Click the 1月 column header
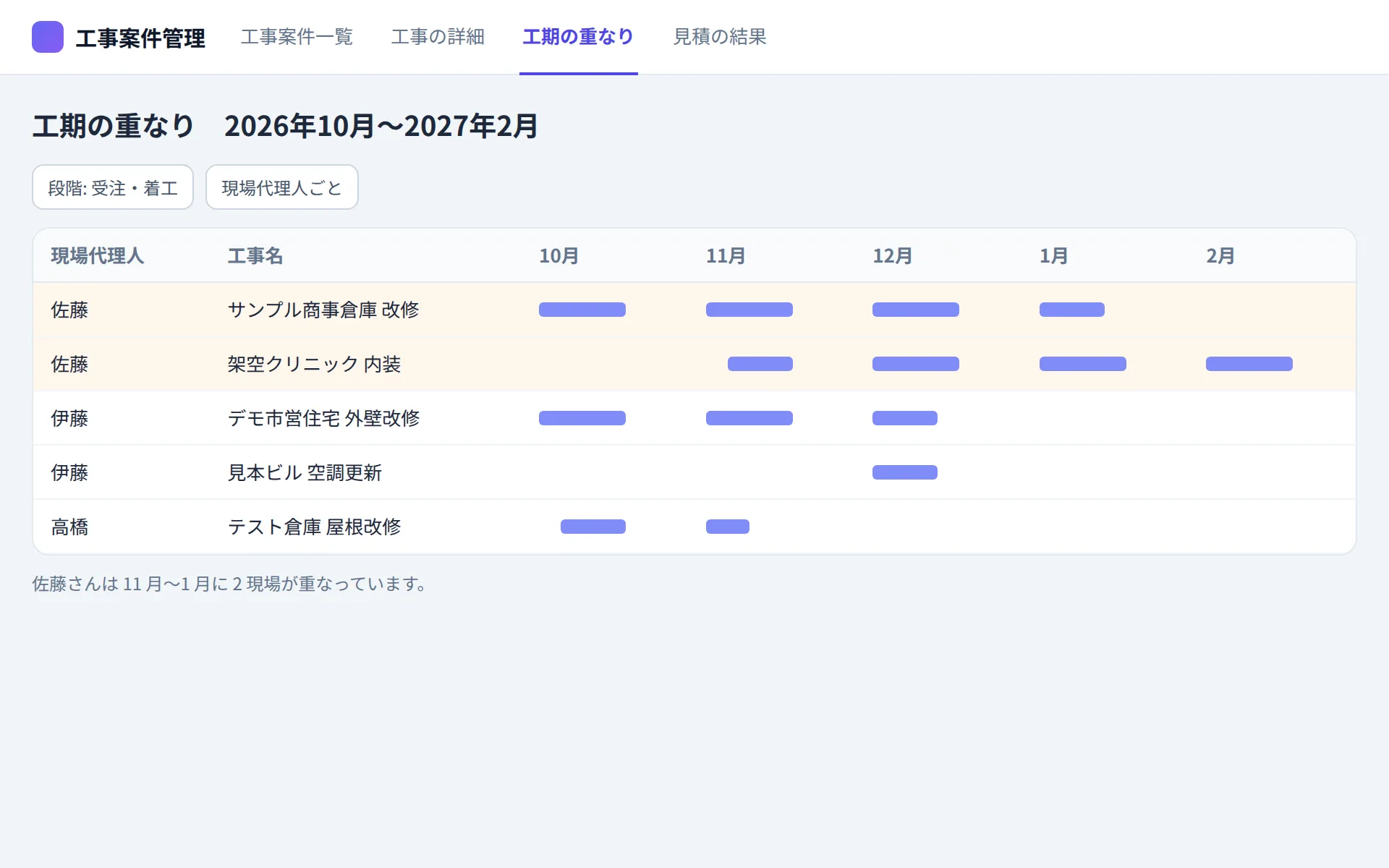Viewport: 1389px width, 868px height. 1054,256
